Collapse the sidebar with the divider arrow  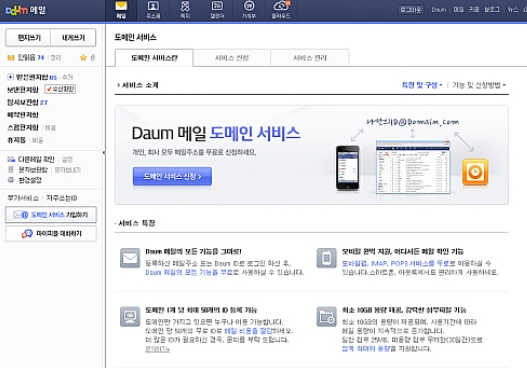104,153
